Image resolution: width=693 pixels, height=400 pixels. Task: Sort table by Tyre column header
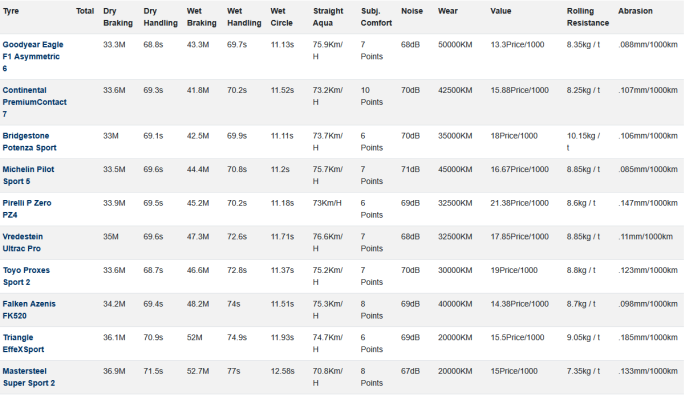pyautogui.click(x=11, y=11)
